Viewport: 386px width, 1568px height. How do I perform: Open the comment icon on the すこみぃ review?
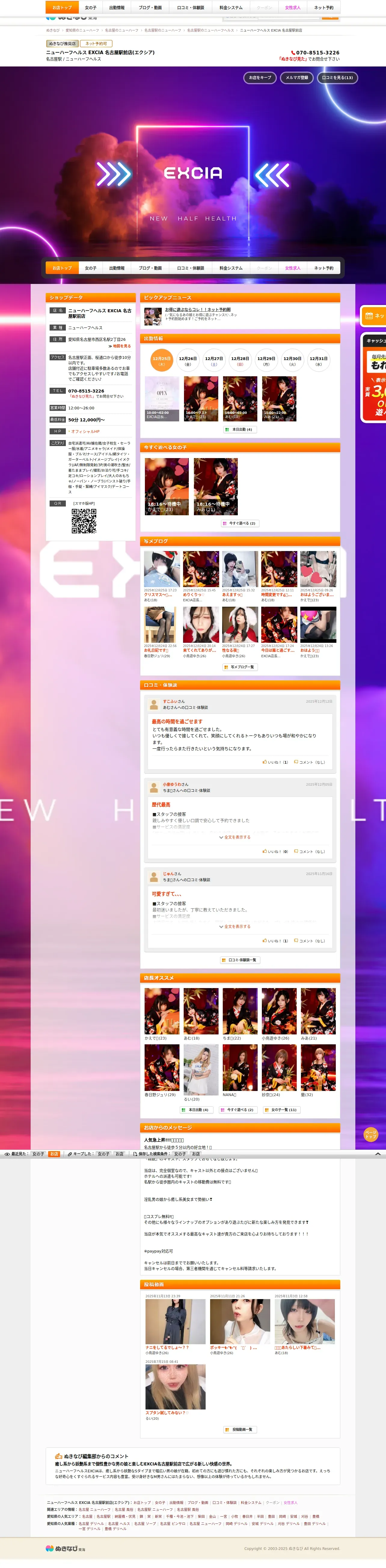pyautogui.click(x=296, y=762)
